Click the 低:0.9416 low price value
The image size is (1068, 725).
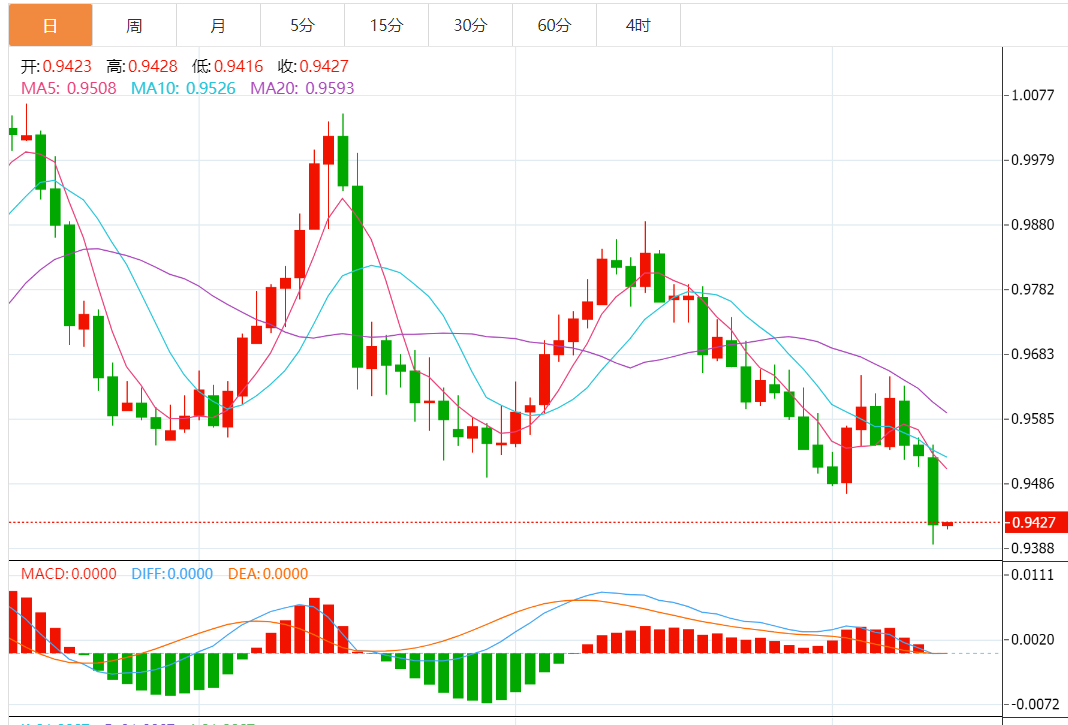coord(227,66)
